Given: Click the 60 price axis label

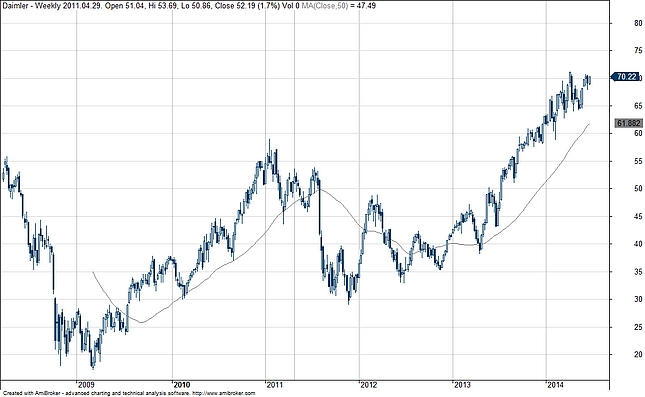Looking at the screenshot, I should point(638,133).
